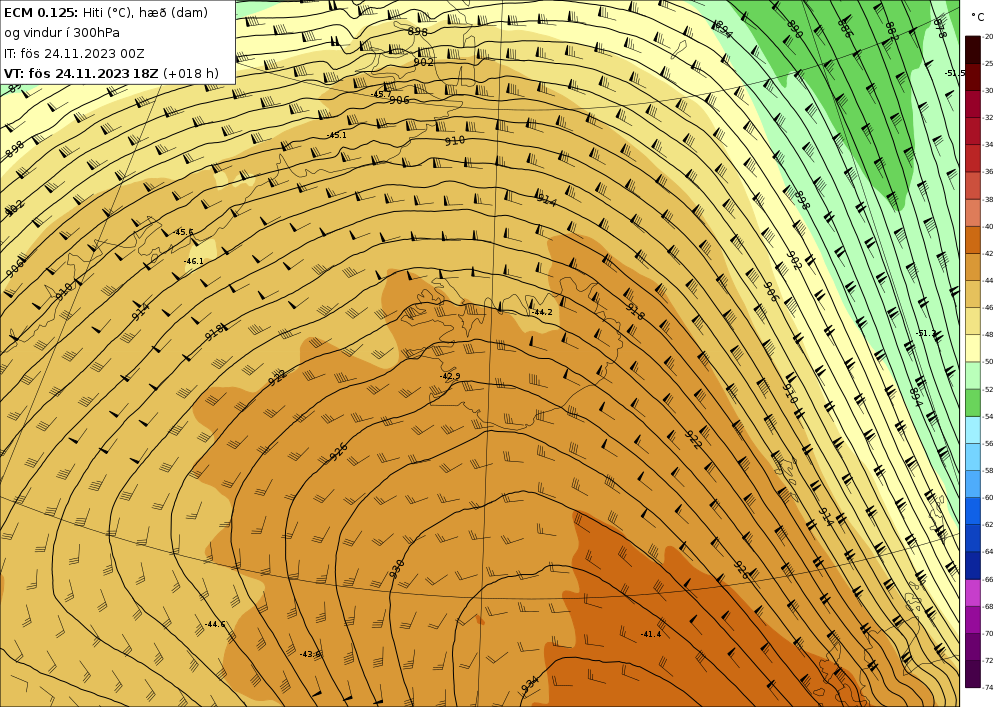Viewport: 1000px width, 707px height.
Task: Click the '-44.2' temperature value on the map
Action: click(541, 312)
